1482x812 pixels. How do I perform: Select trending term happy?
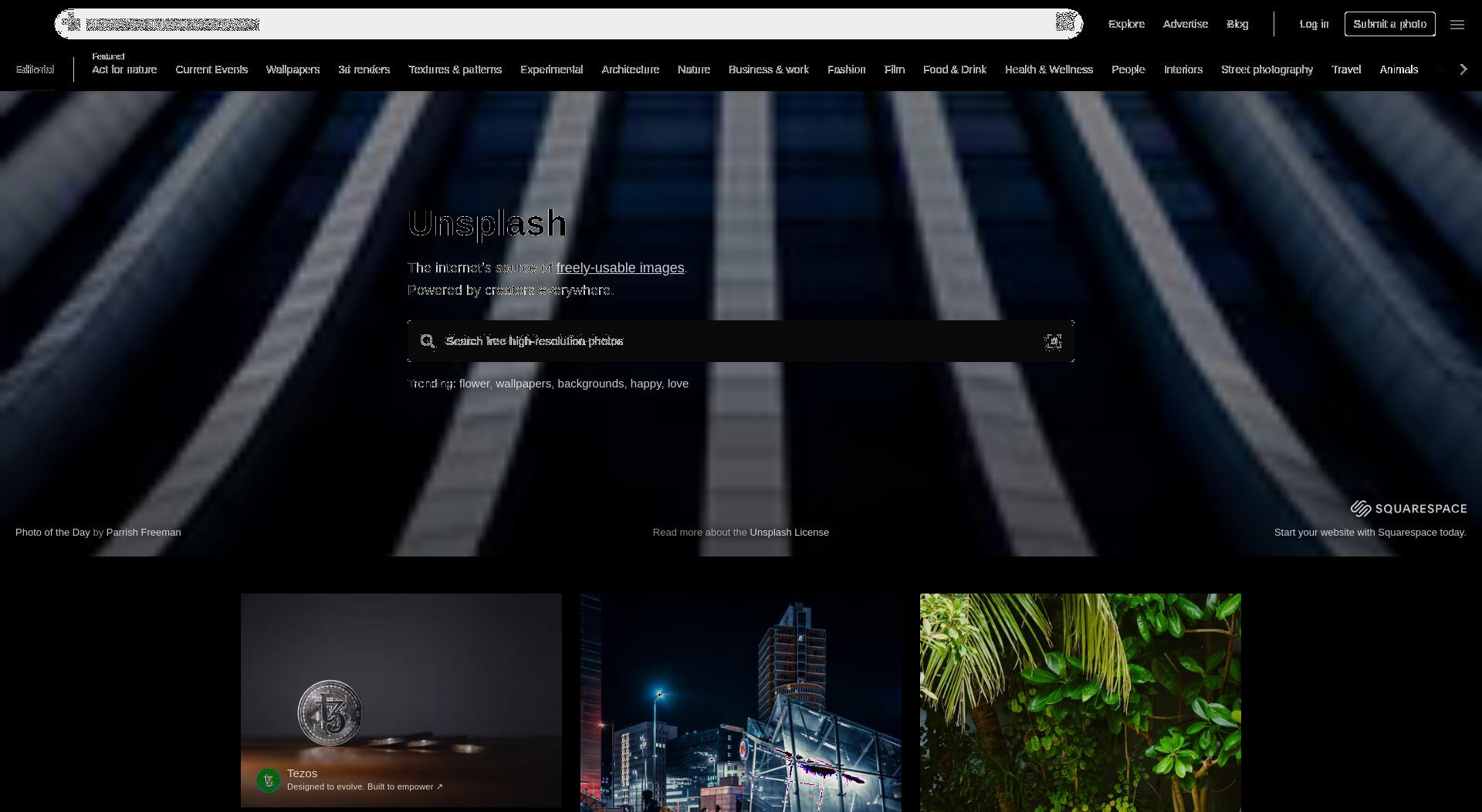coord(645,384)
